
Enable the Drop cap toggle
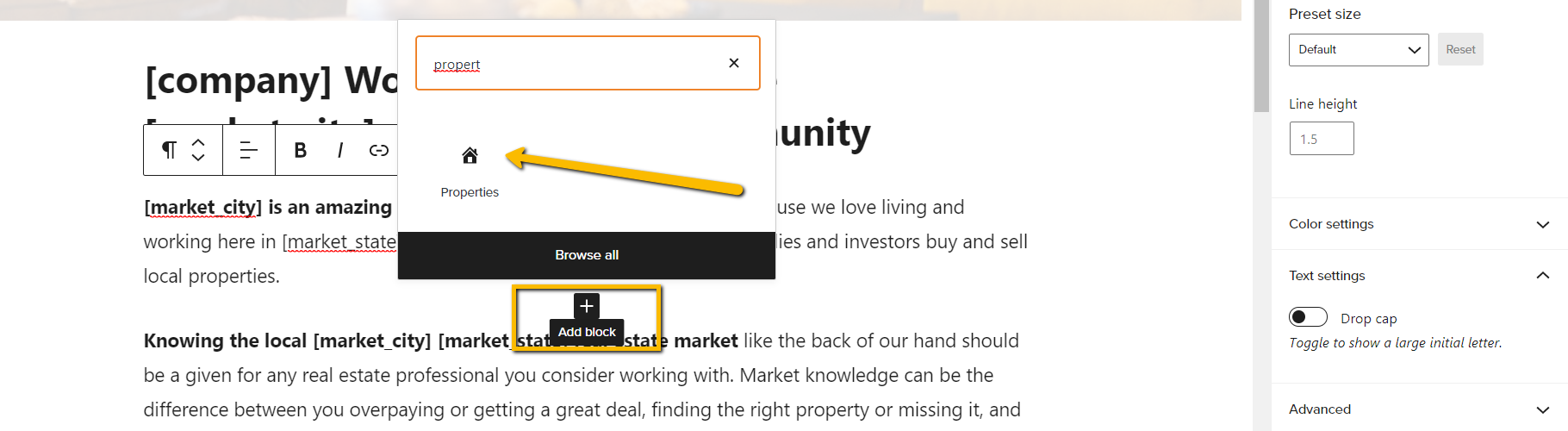pos(1308,317)
